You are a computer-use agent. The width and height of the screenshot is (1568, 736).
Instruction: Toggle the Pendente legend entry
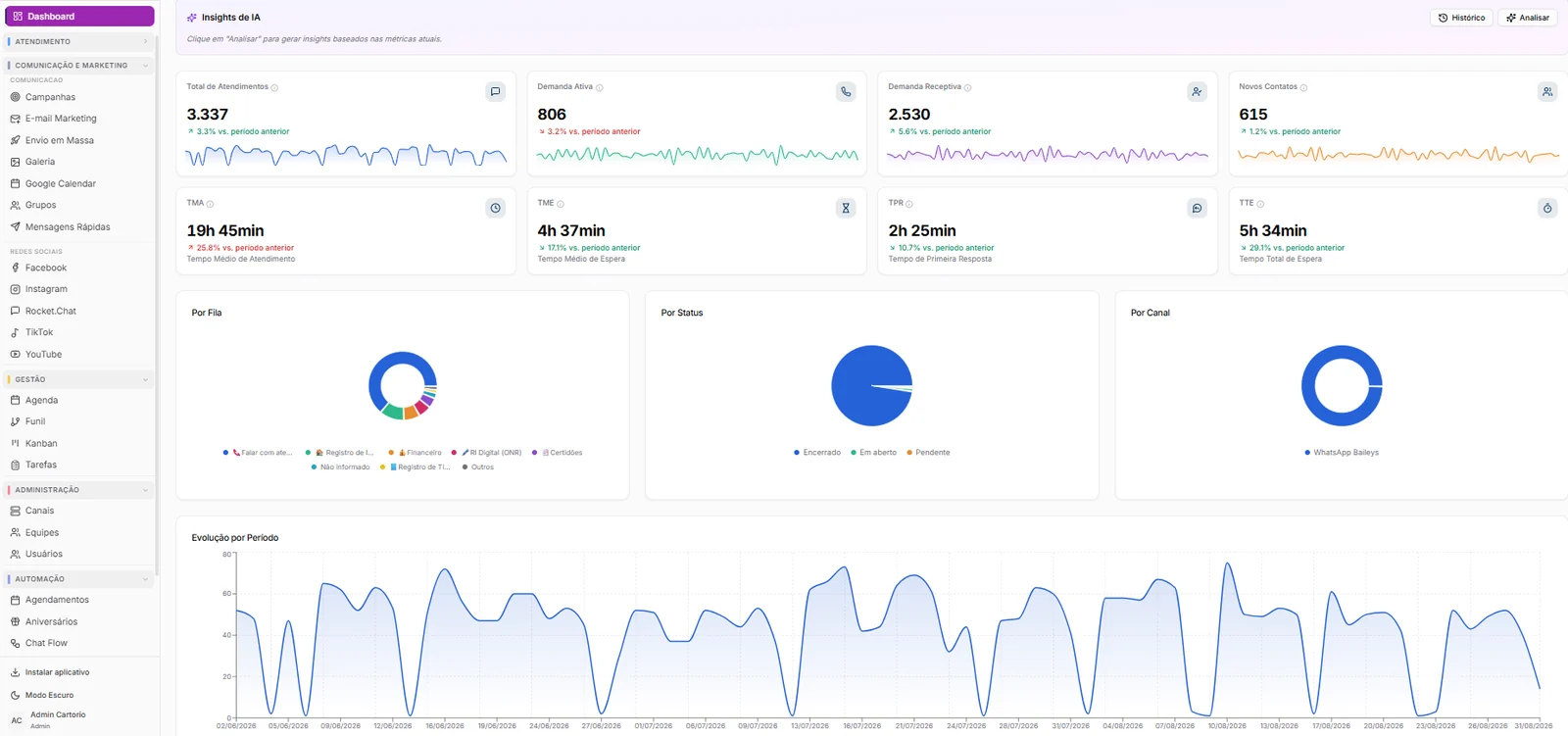point(928,453)
